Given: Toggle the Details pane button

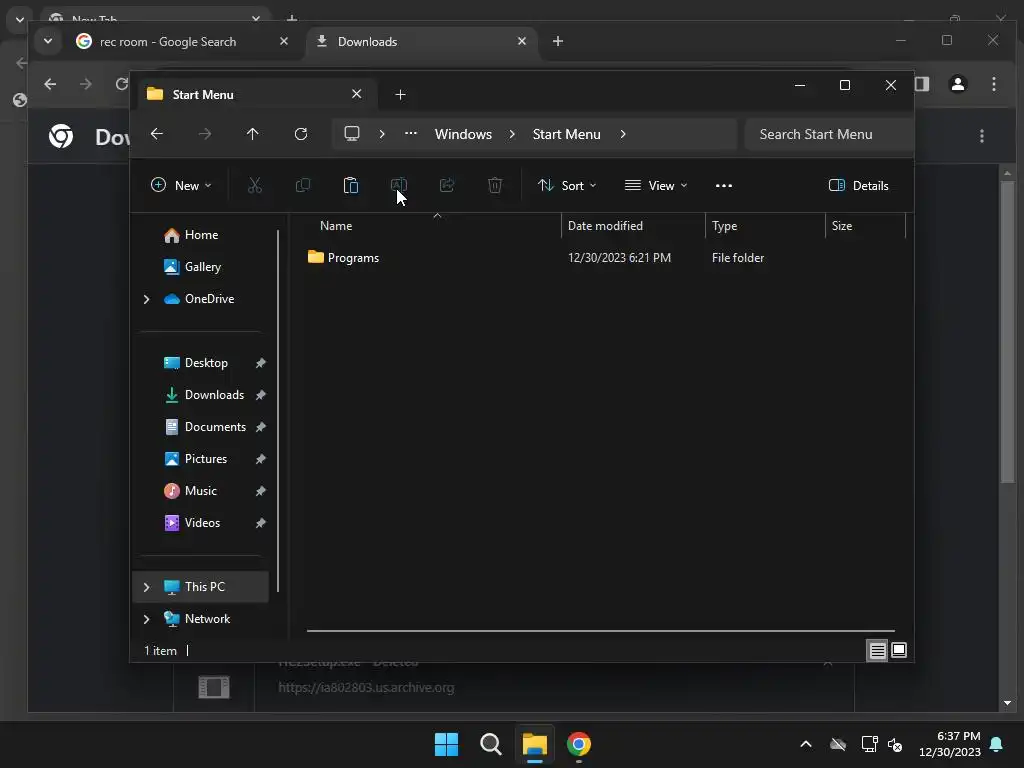Looking at the screenshot, I should [x=858, y=185].
